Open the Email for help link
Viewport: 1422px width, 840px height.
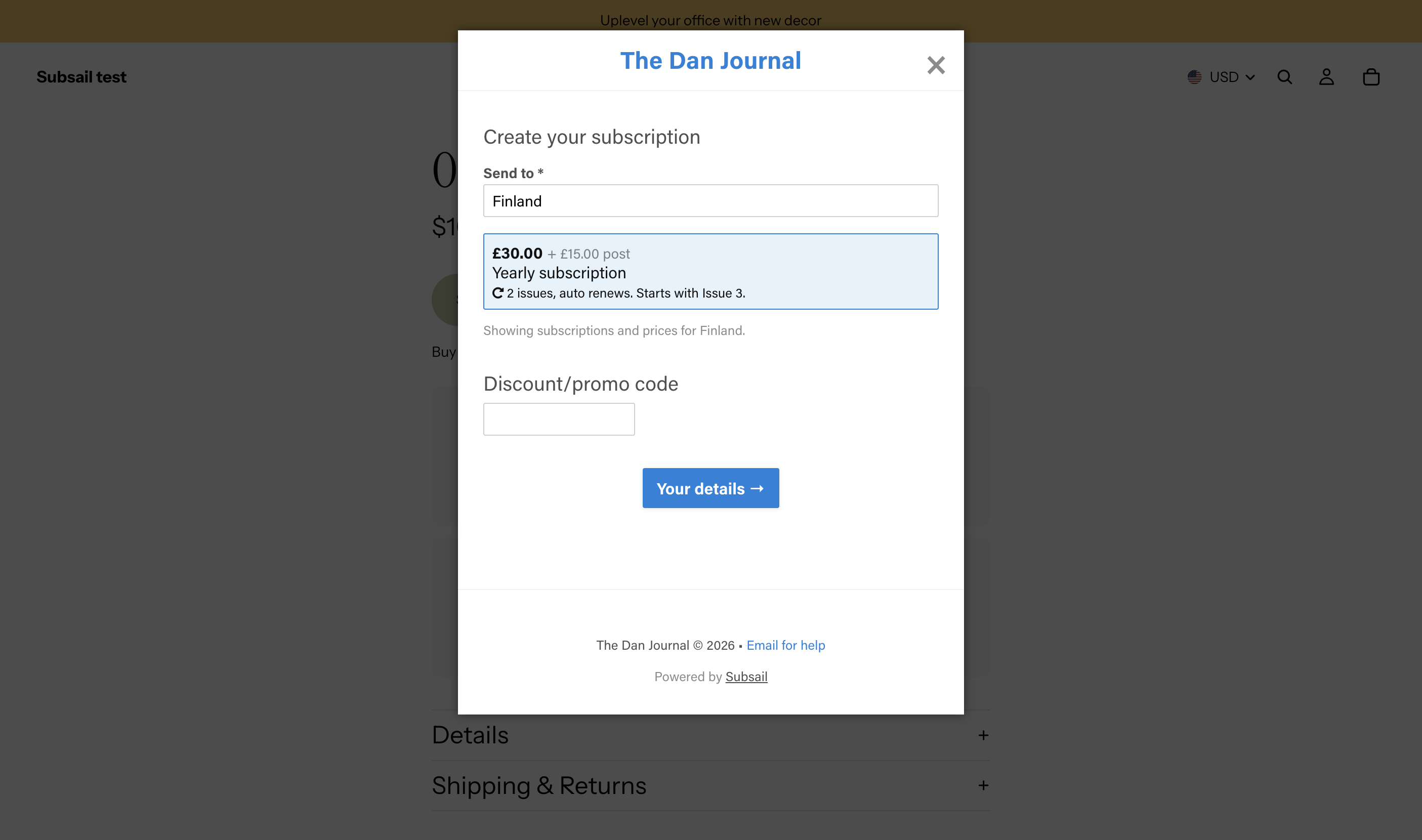point(786,645)
